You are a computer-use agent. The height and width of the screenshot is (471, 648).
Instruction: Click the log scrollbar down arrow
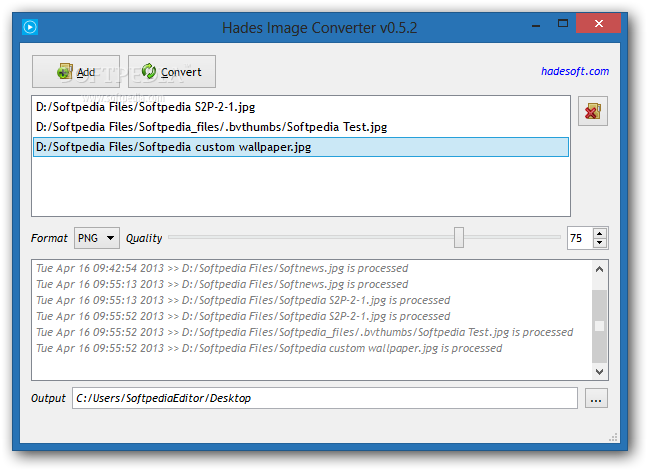[x=600, y=371]
